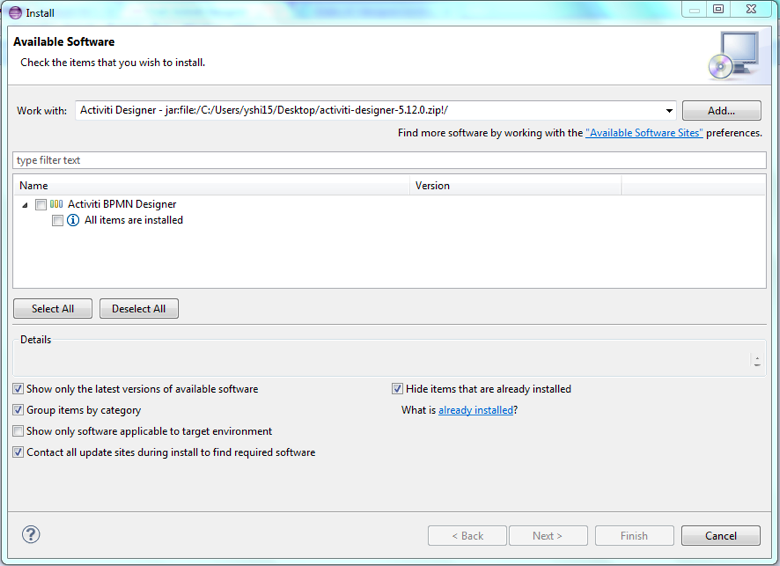The image size is (780, 566).
Task: Open the already installed link
Action: 476,410
